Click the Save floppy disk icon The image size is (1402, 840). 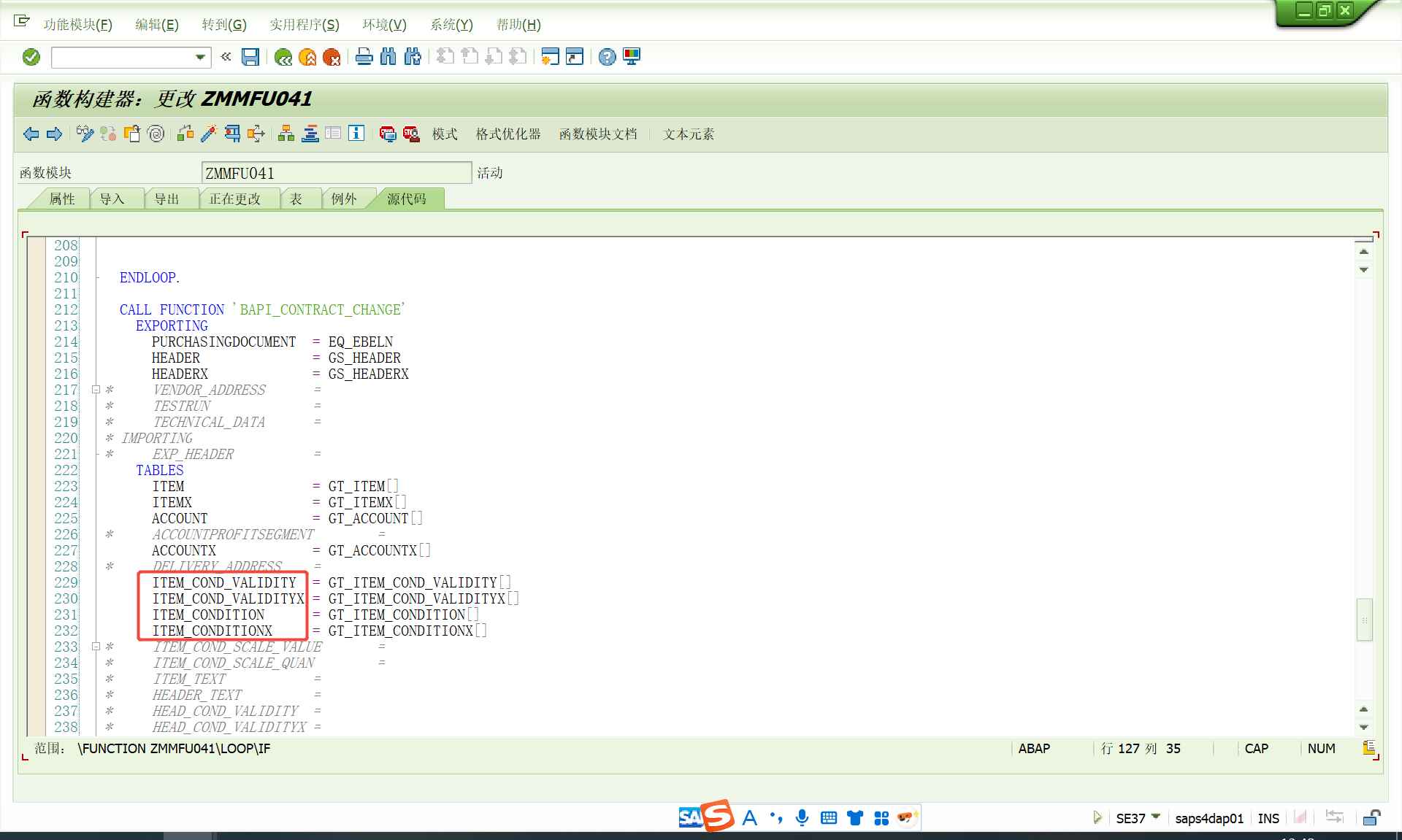[250, 57]
